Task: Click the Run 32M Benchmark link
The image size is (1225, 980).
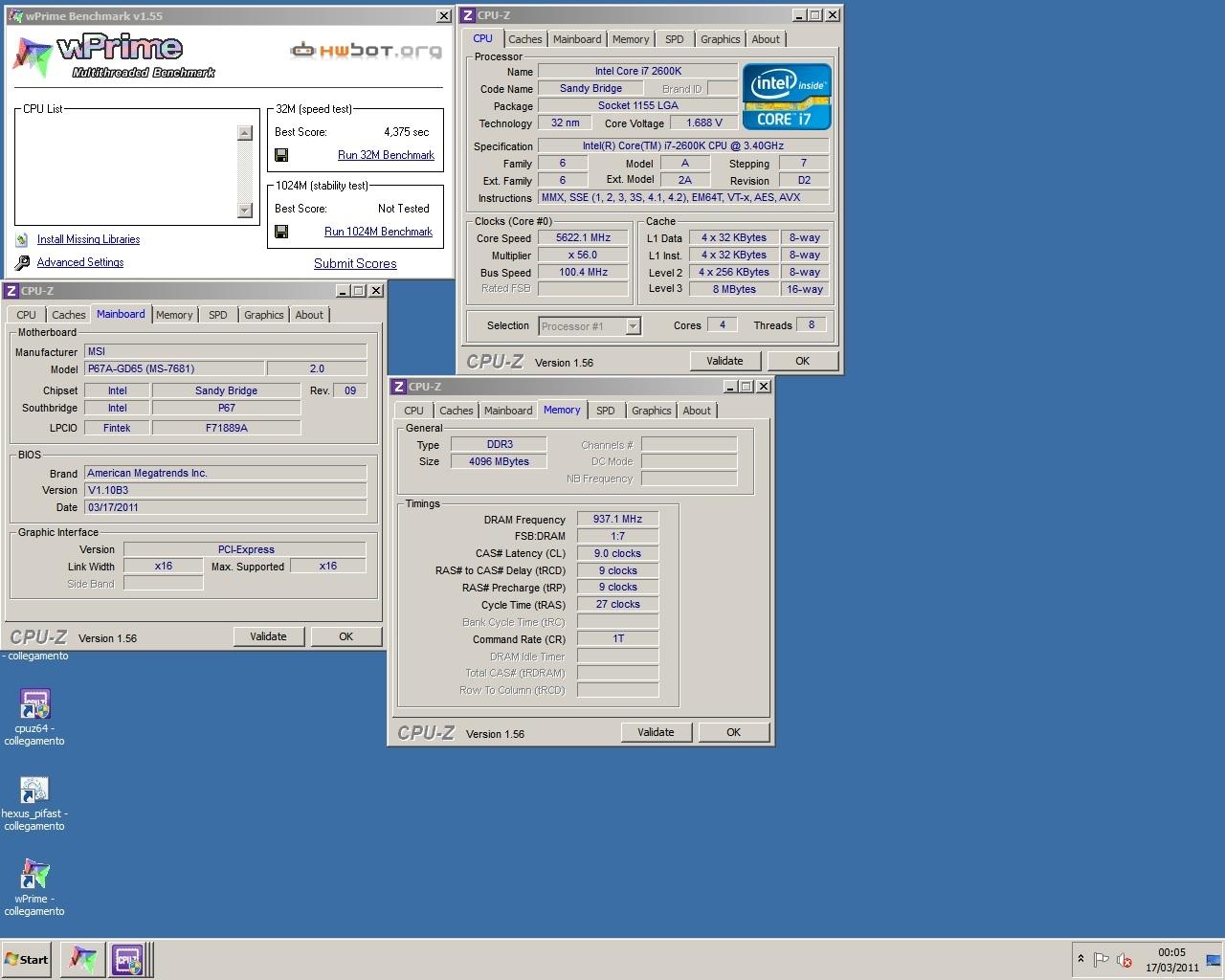Action: tap(386, 155)
